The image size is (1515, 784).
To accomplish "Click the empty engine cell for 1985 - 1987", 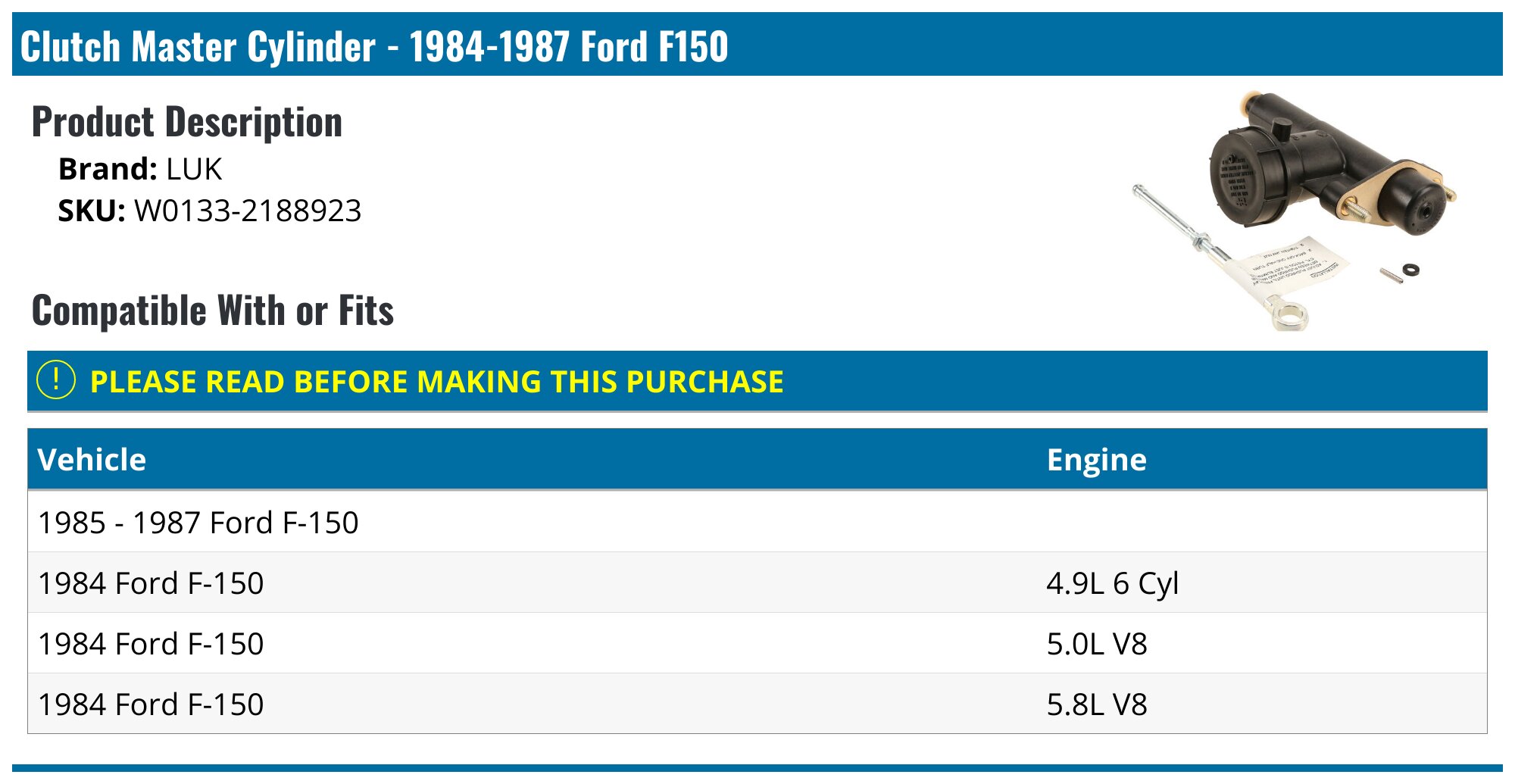I will [x=1257, y=523].
